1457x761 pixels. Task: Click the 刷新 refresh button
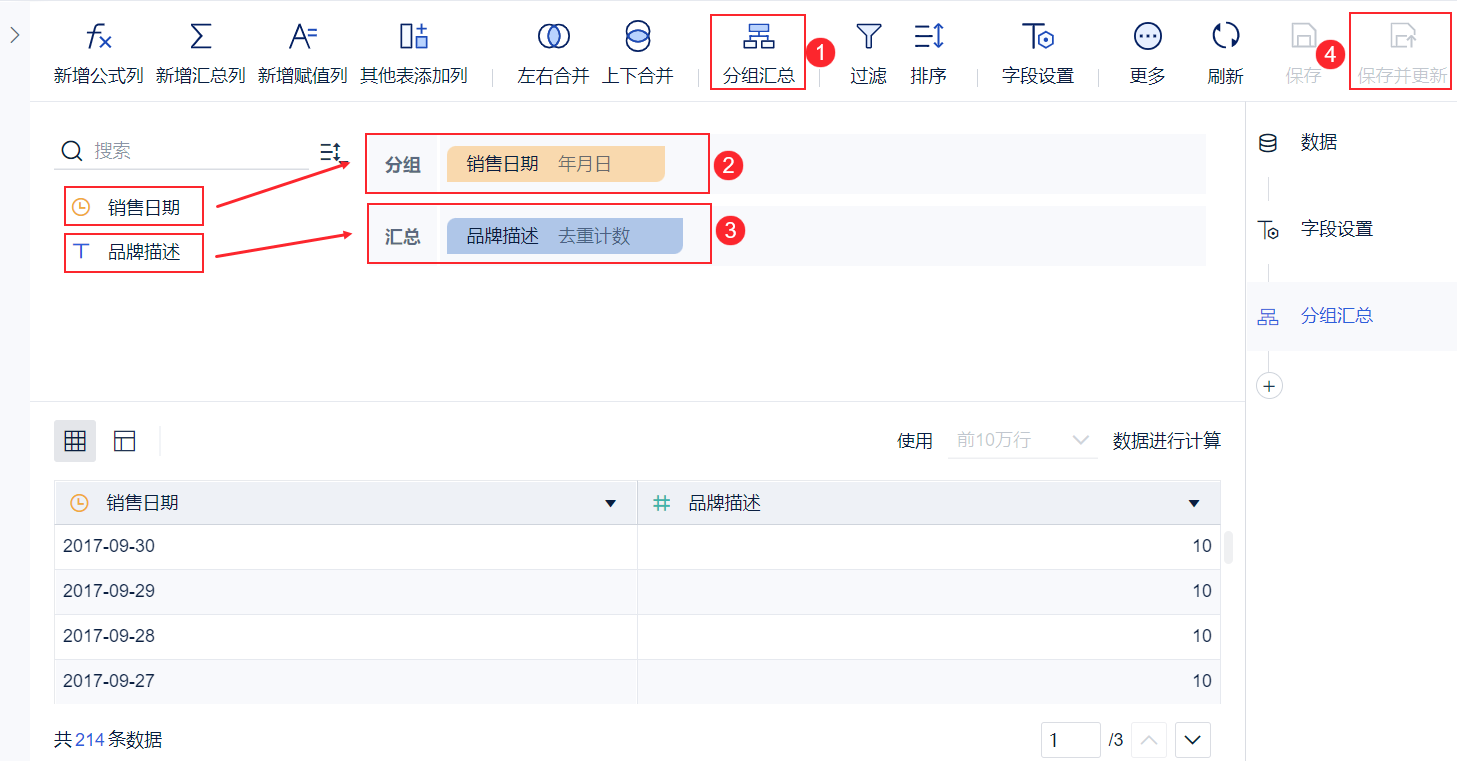(1225, 53)
